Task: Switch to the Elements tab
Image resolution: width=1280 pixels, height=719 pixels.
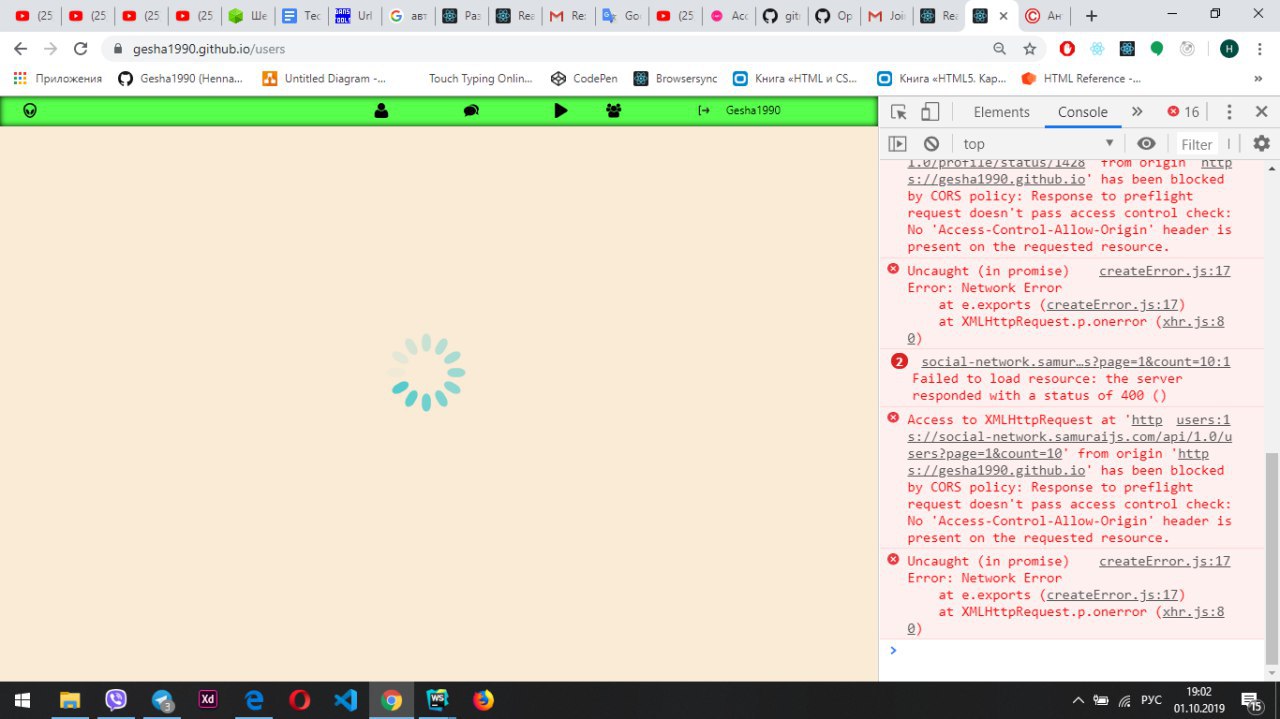Action: click(1001, 112)
